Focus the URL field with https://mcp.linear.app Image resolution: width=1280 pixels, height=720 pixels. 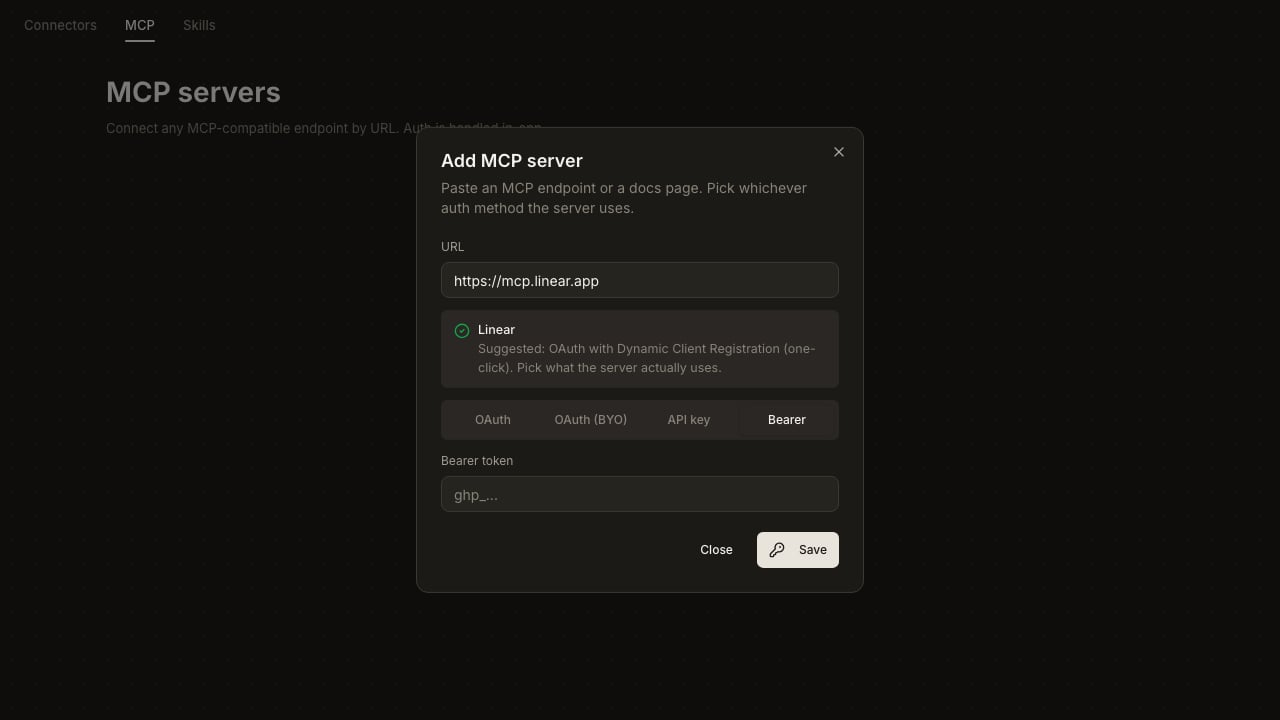[640, 280]
